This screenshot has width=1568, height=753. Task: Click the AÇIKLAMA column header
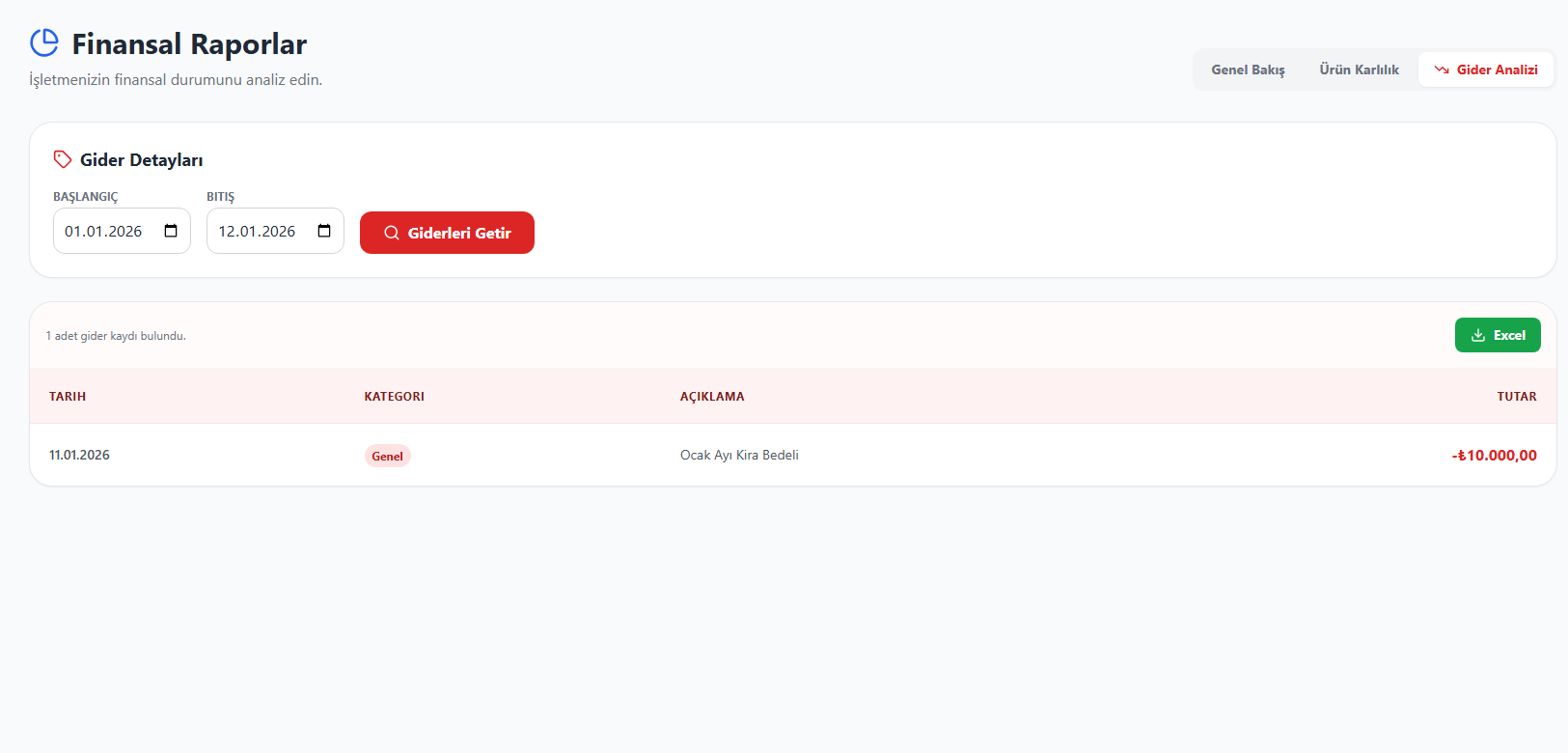(712, 397)
